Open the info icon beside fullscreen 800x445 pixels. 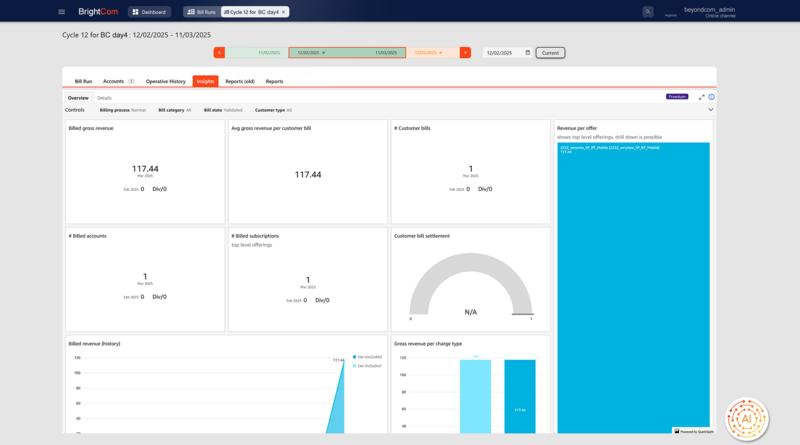[711, 97]
